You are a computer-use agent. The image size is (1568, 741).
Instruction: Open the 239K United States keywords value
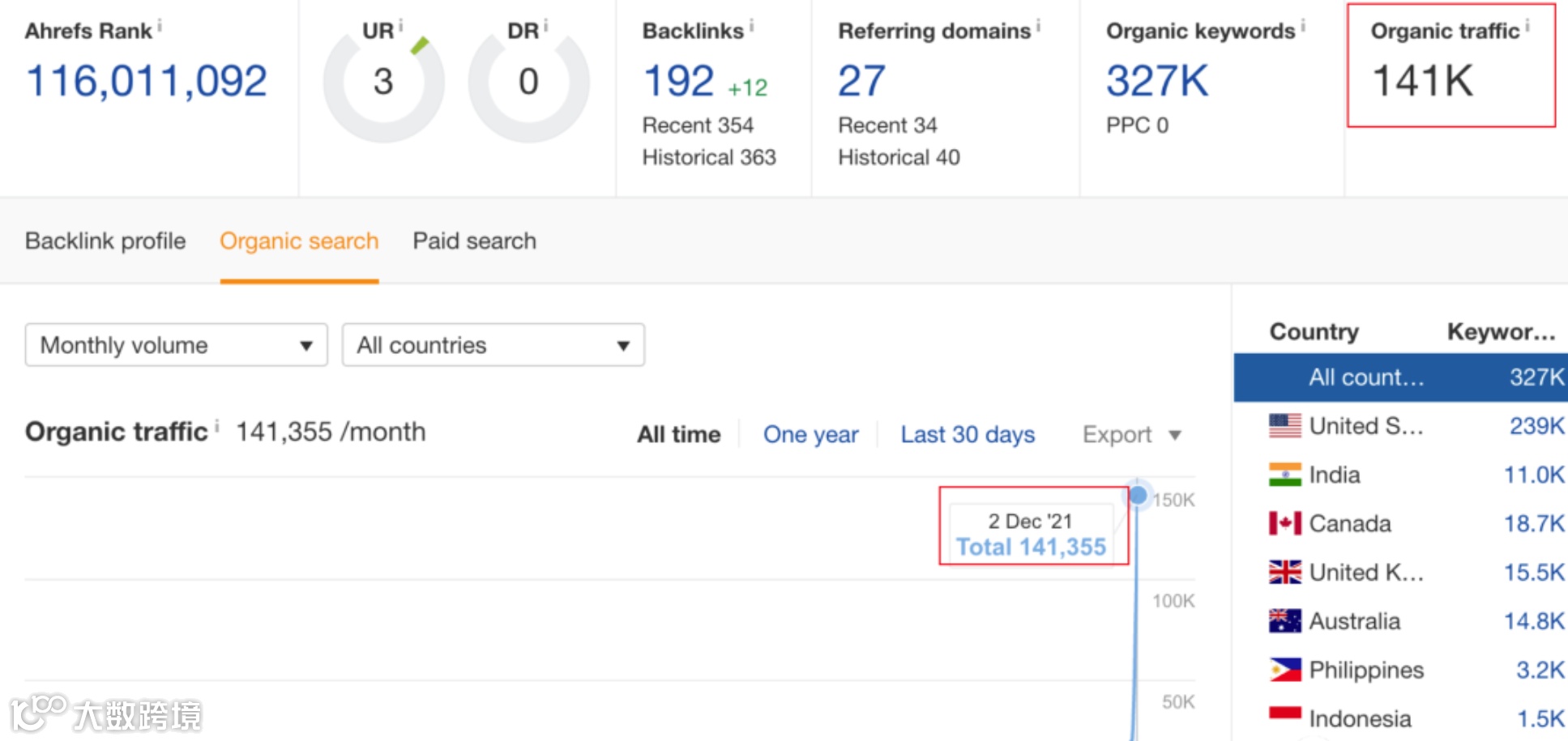(1536, 426)
